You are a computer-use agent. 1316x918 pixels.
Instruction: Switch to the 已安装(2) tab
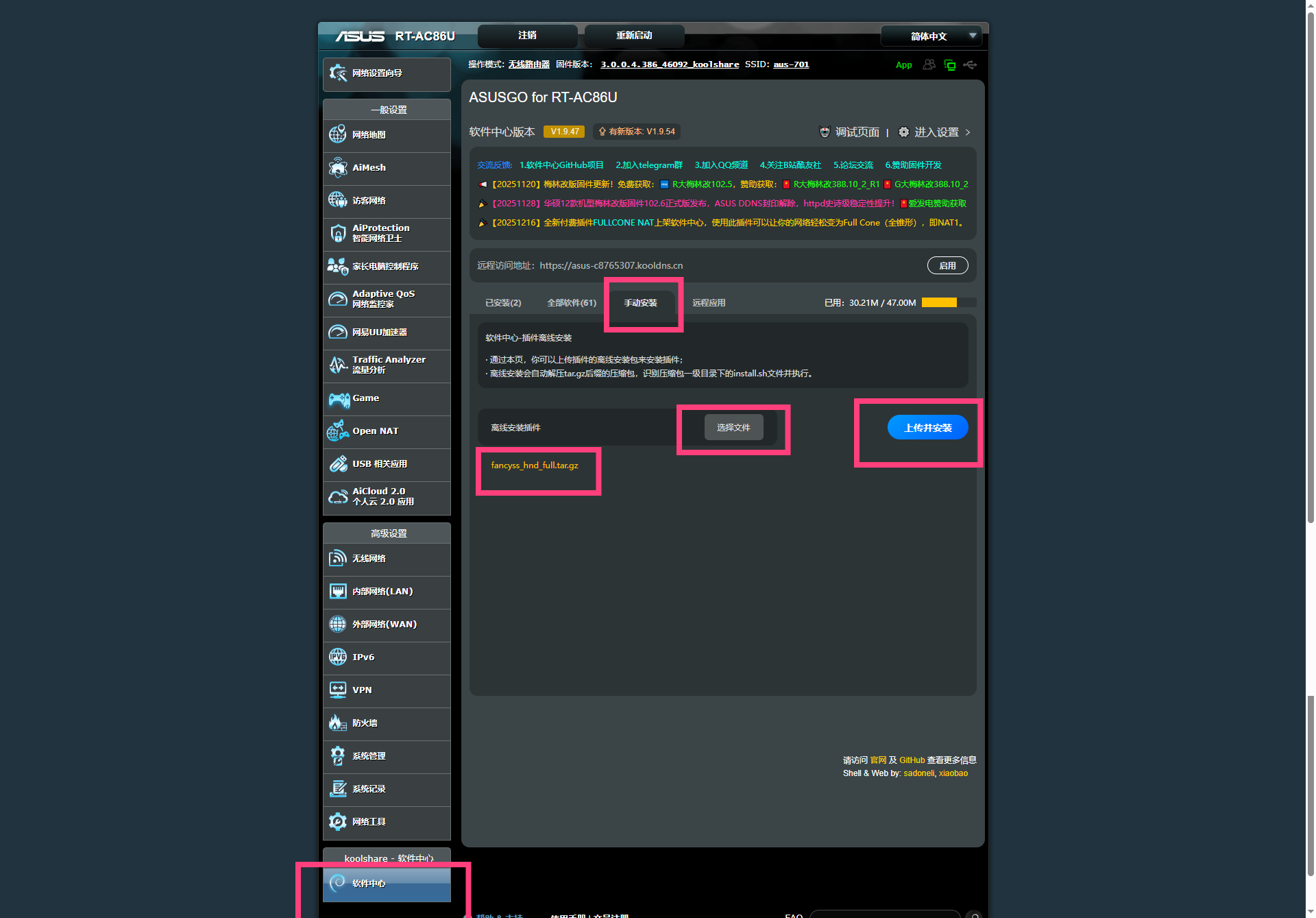click(x=503, y=303)
